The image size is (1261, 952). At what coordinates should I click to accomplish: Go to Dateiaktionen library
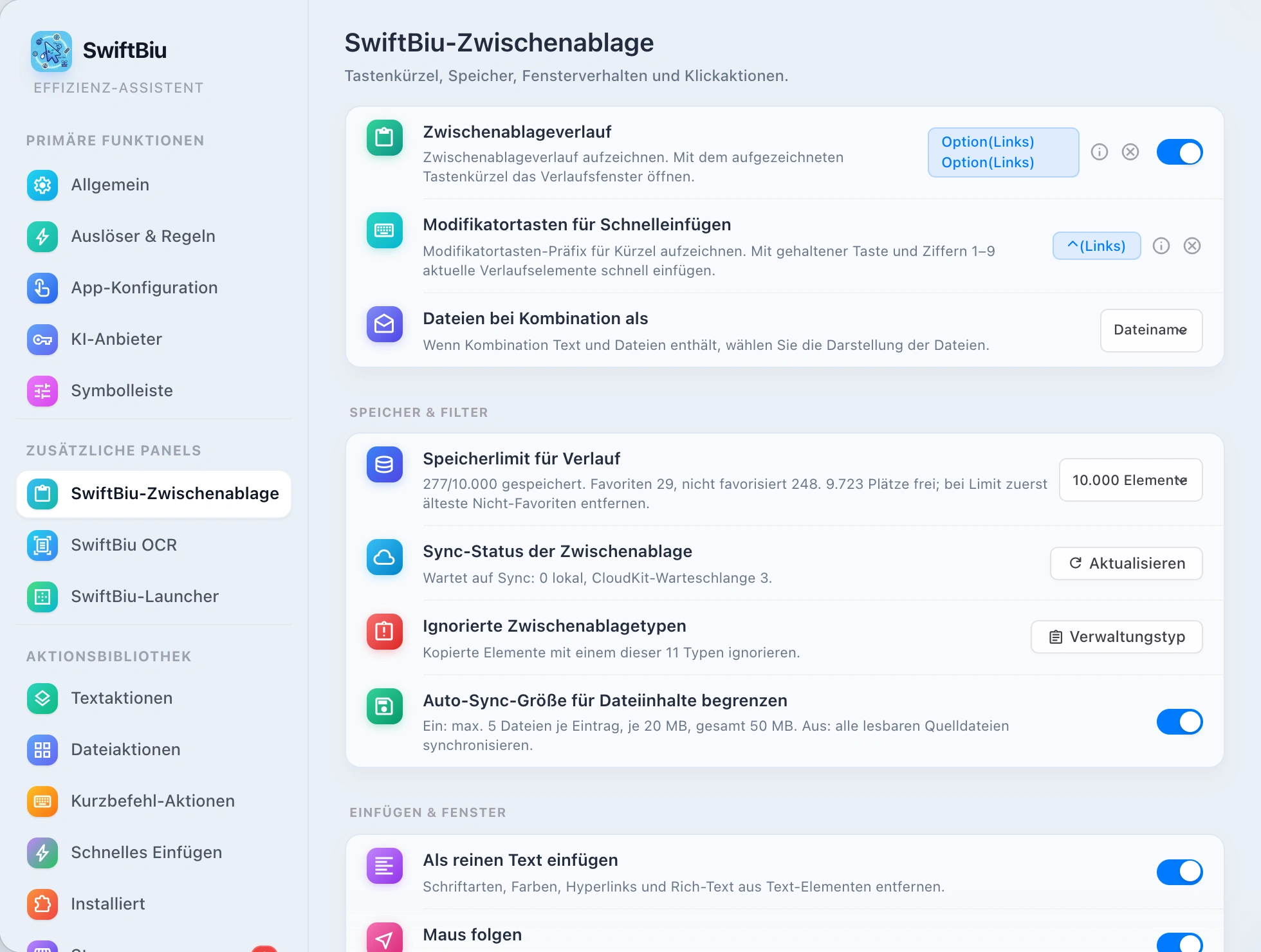click(x=154, y=750)
